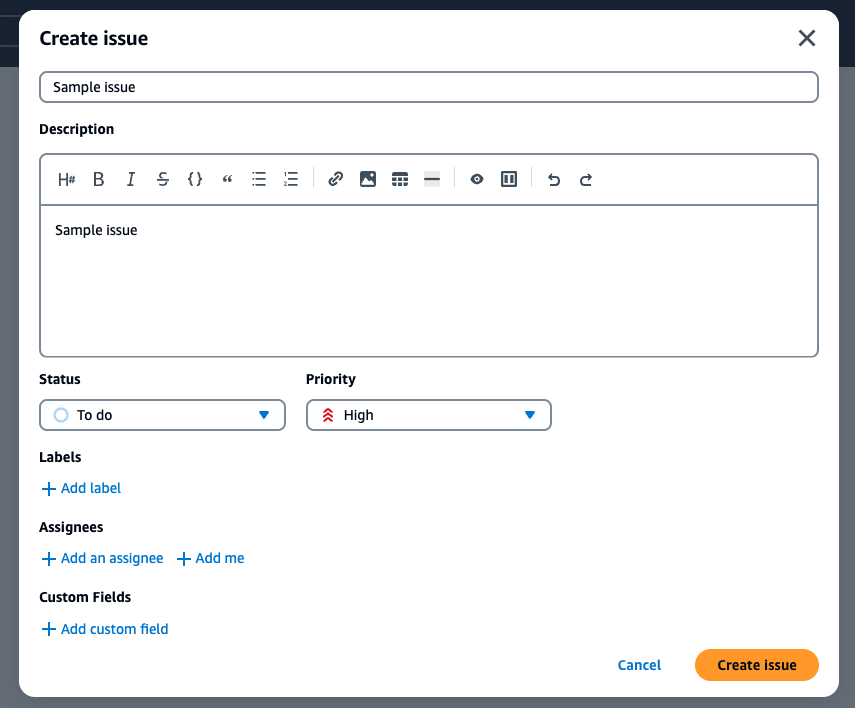This screenshot has height=708, width=855.
Task: Apply strikethrough formatting
Action: (x=163, y=179)
